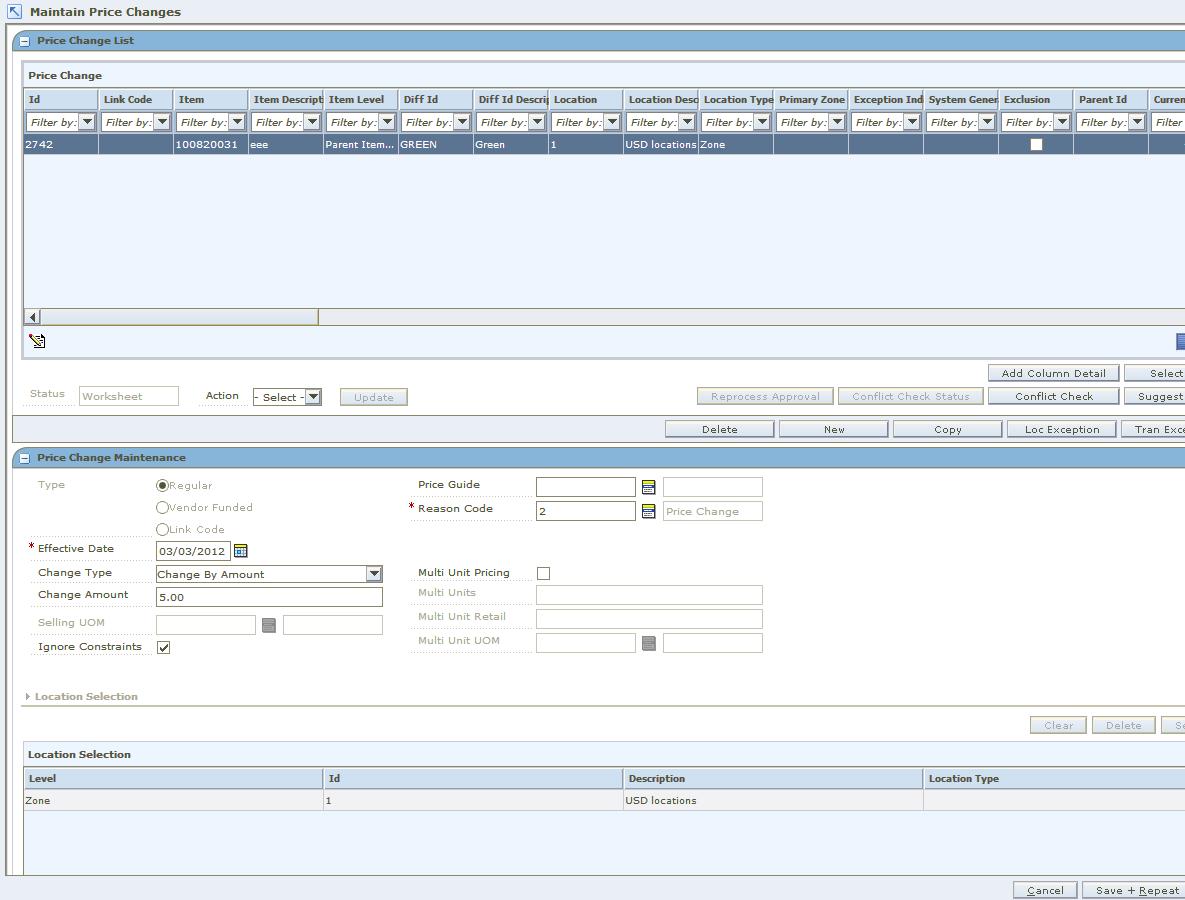
Task: Open the Location Type filter dropdown
Action: [762, 122]
